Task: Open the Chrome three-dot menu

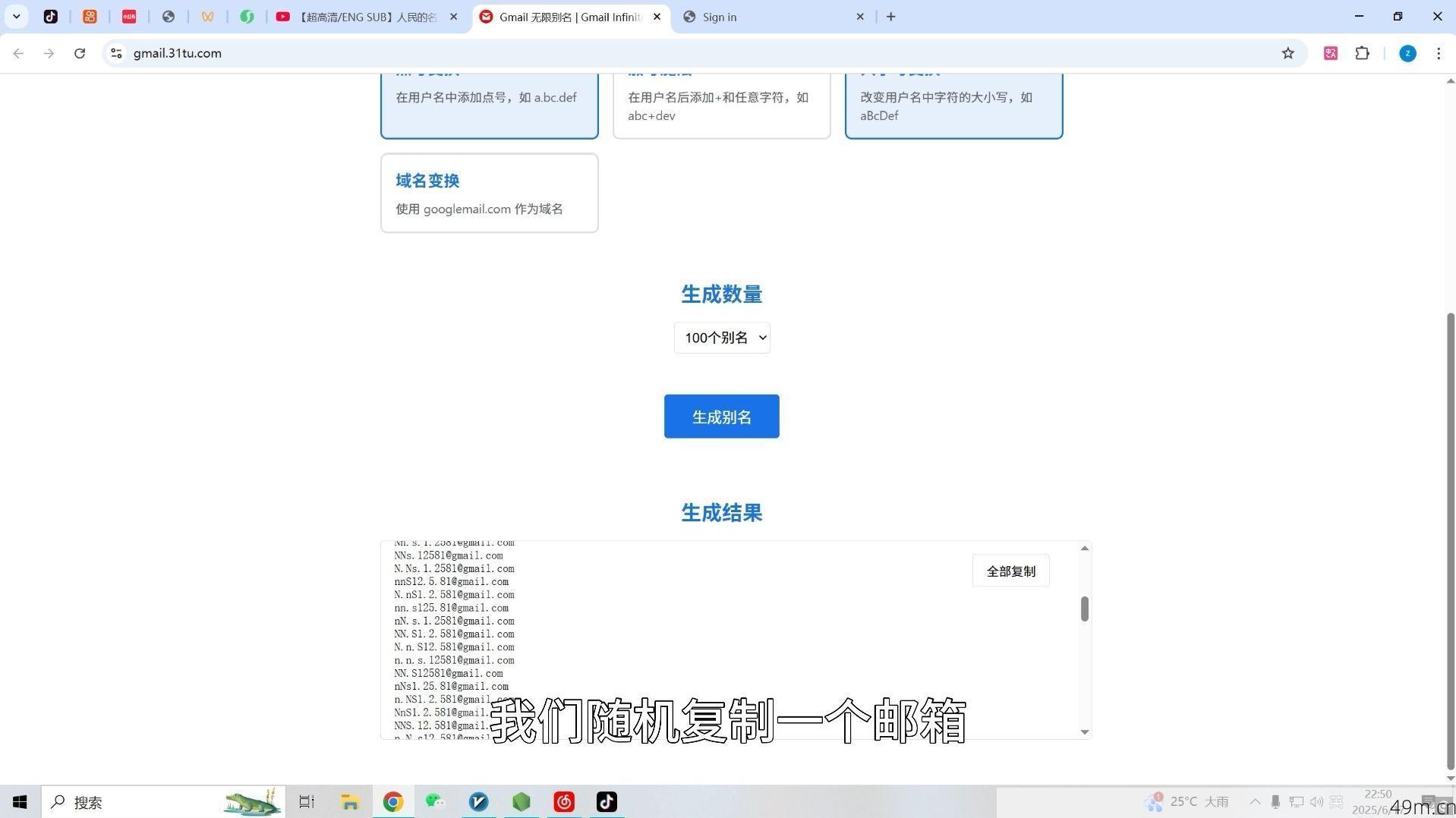Action: pos(1438,53)
